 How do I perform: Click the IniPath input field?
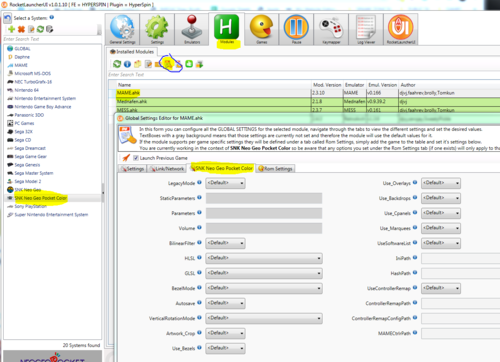point(461,258)
